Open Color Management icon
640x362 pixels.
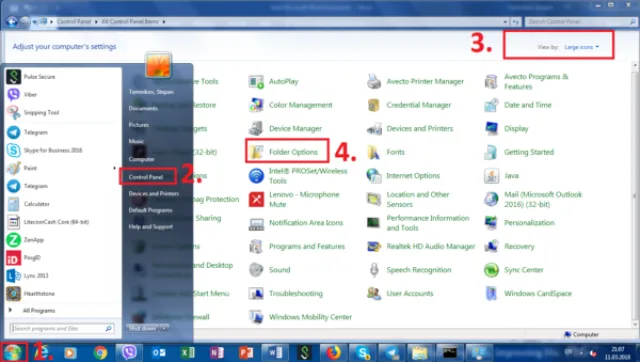click(256, 105)
